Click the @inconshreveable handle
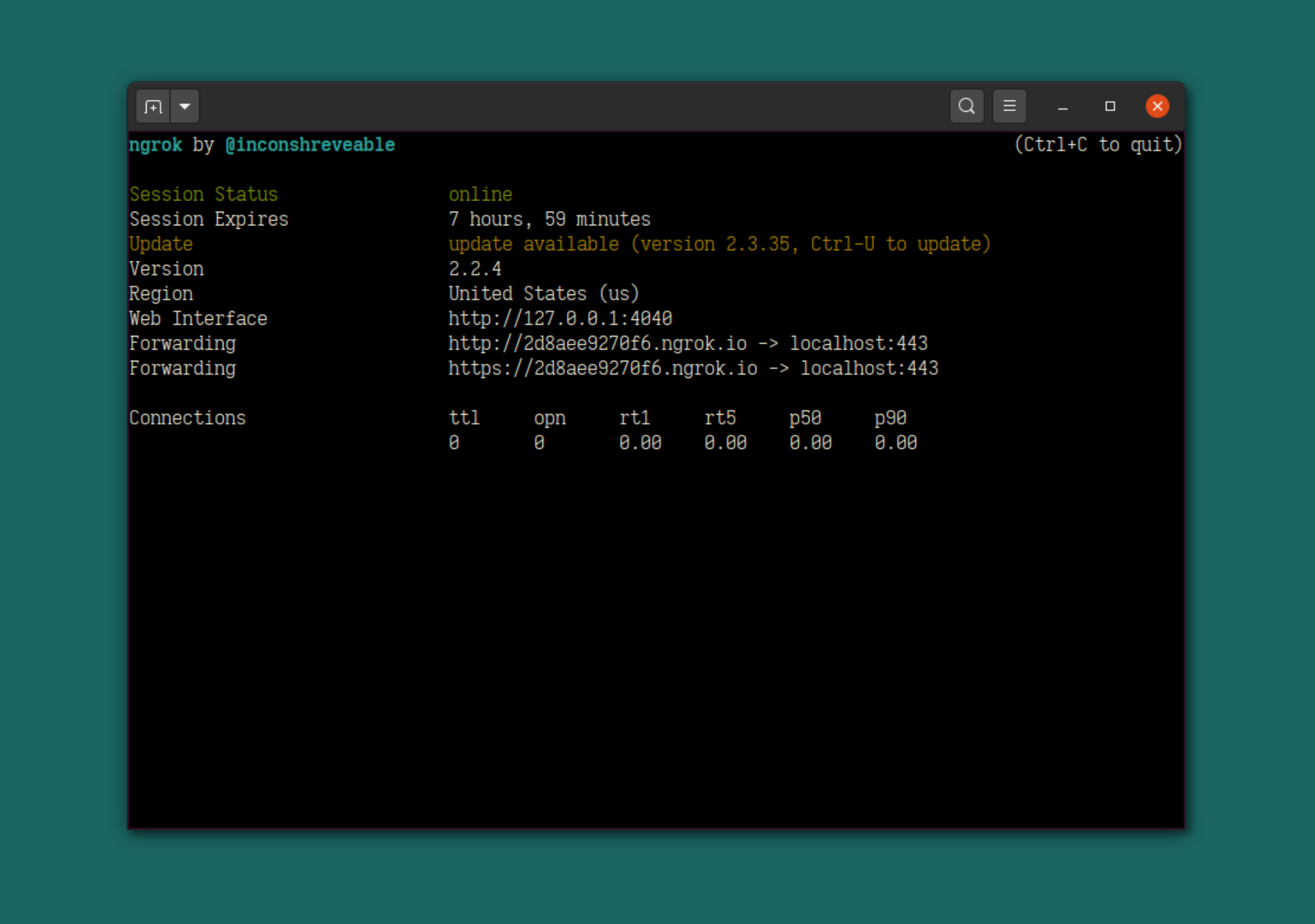Viewport: 1315px width, 924px height. [x=310, y=145]
